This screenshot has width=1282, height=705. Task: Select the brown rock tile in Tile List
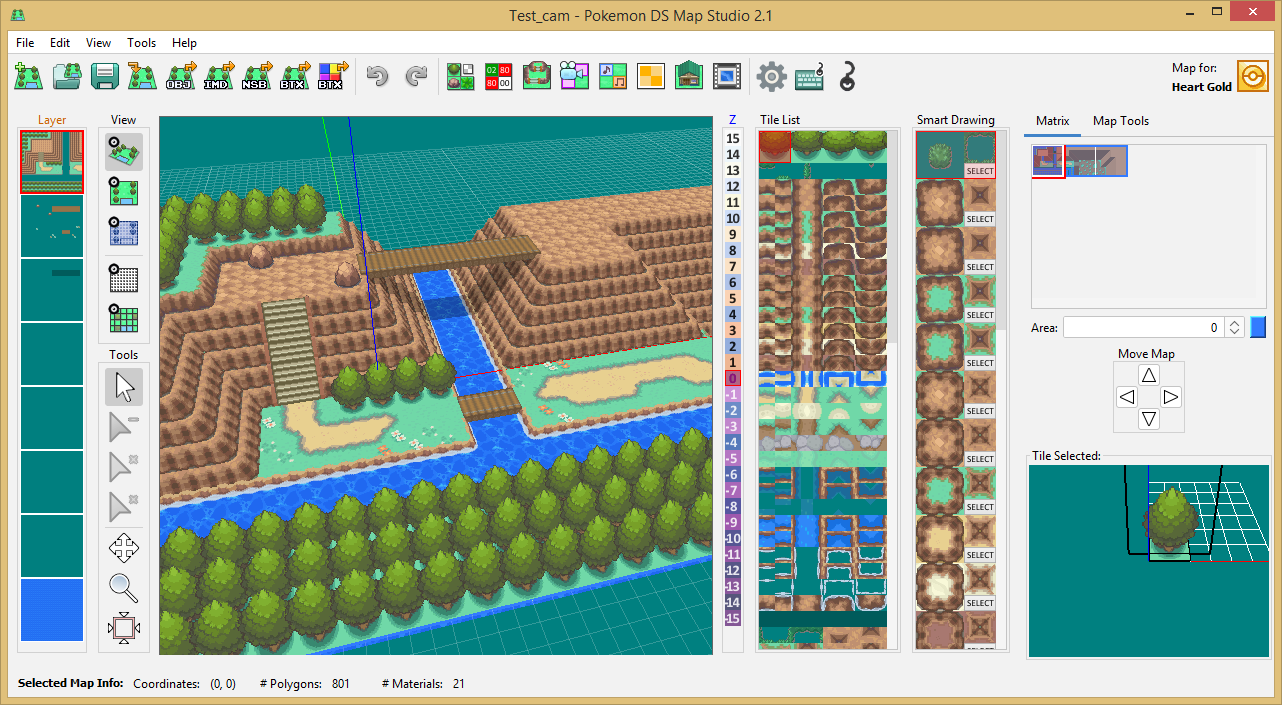[x=775, y=146]
